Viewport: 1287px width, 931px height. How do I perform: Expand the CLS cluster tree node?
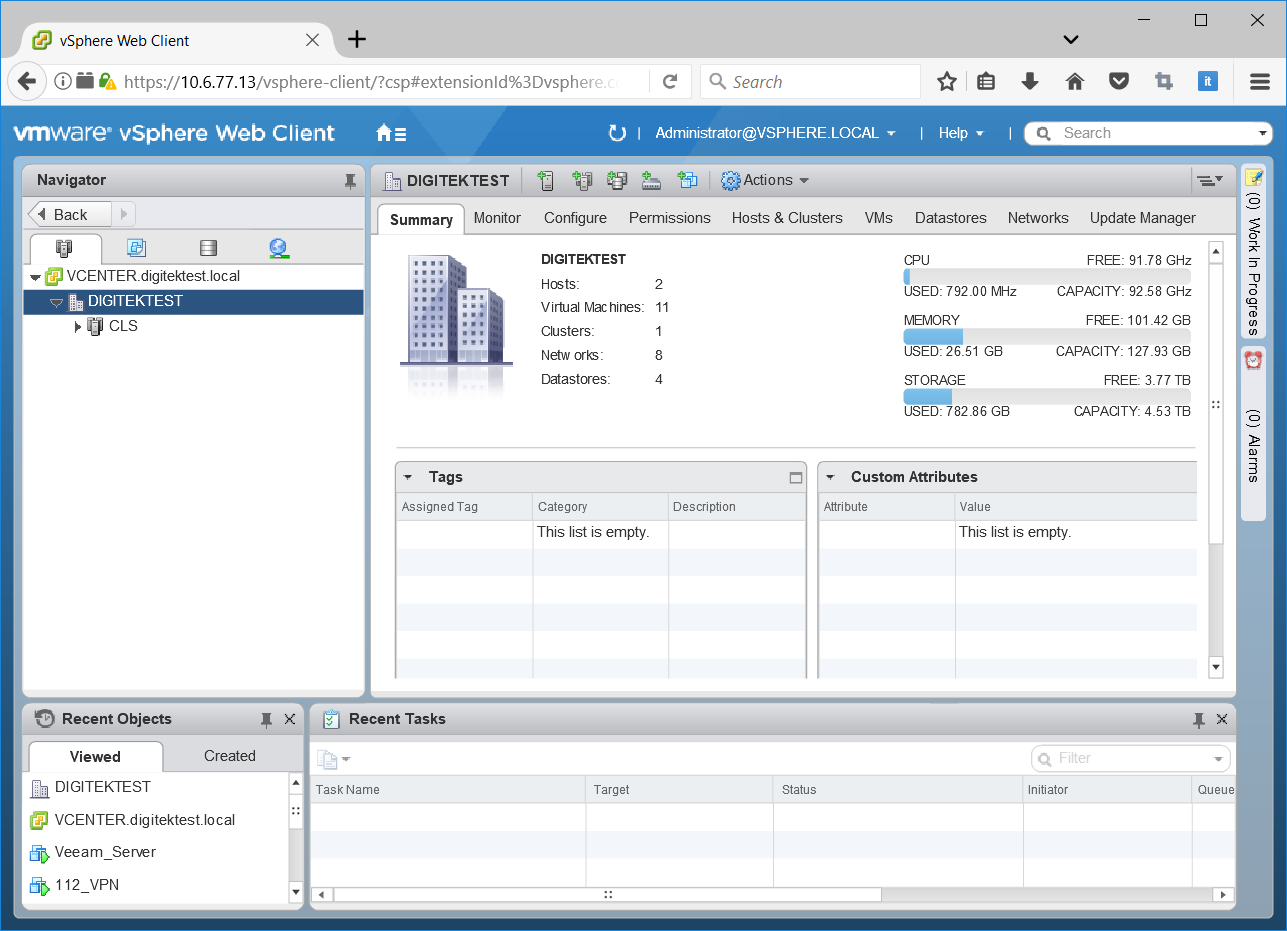(78, 326)
